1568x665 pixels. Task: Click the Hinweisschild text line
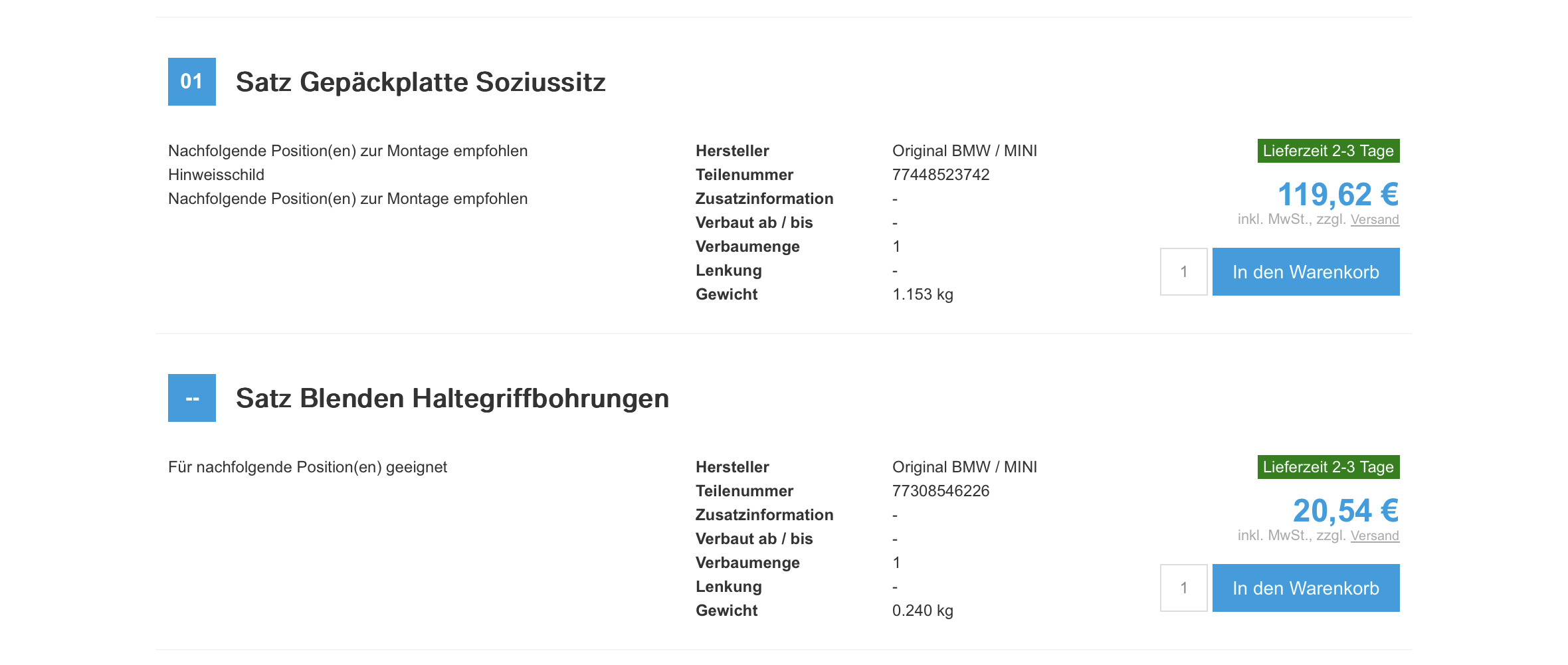pos(216,175)
